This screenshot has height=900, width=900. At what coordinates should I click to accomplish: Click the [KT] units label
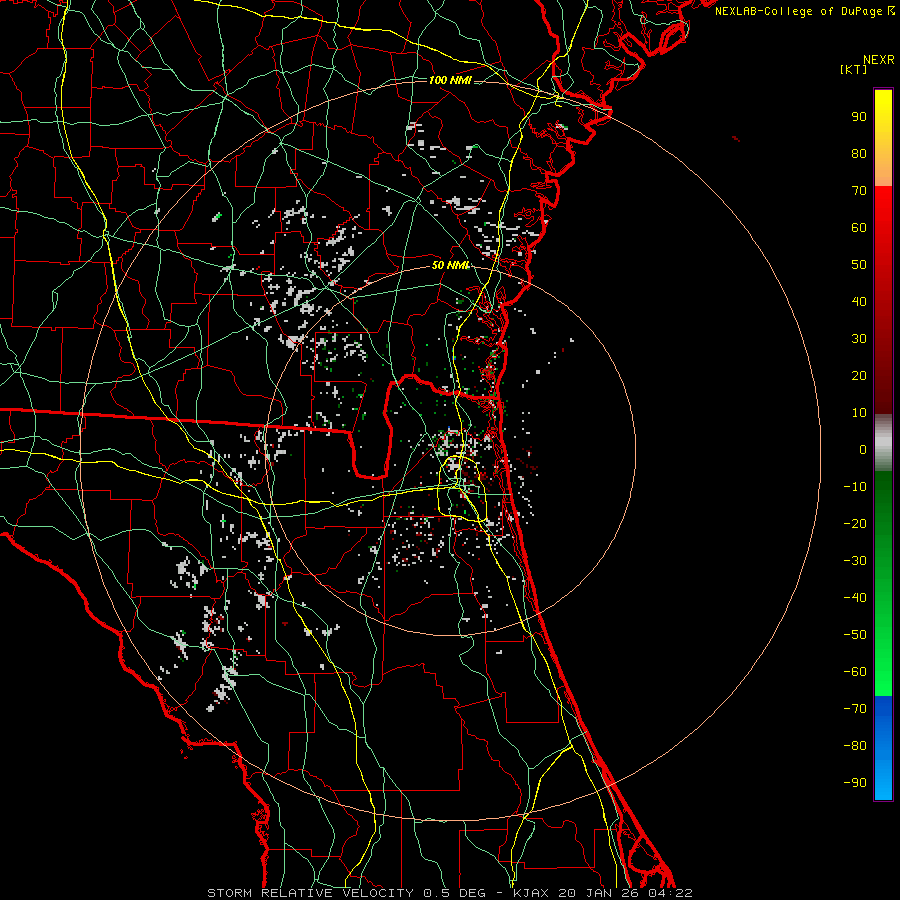pos(854,69)
